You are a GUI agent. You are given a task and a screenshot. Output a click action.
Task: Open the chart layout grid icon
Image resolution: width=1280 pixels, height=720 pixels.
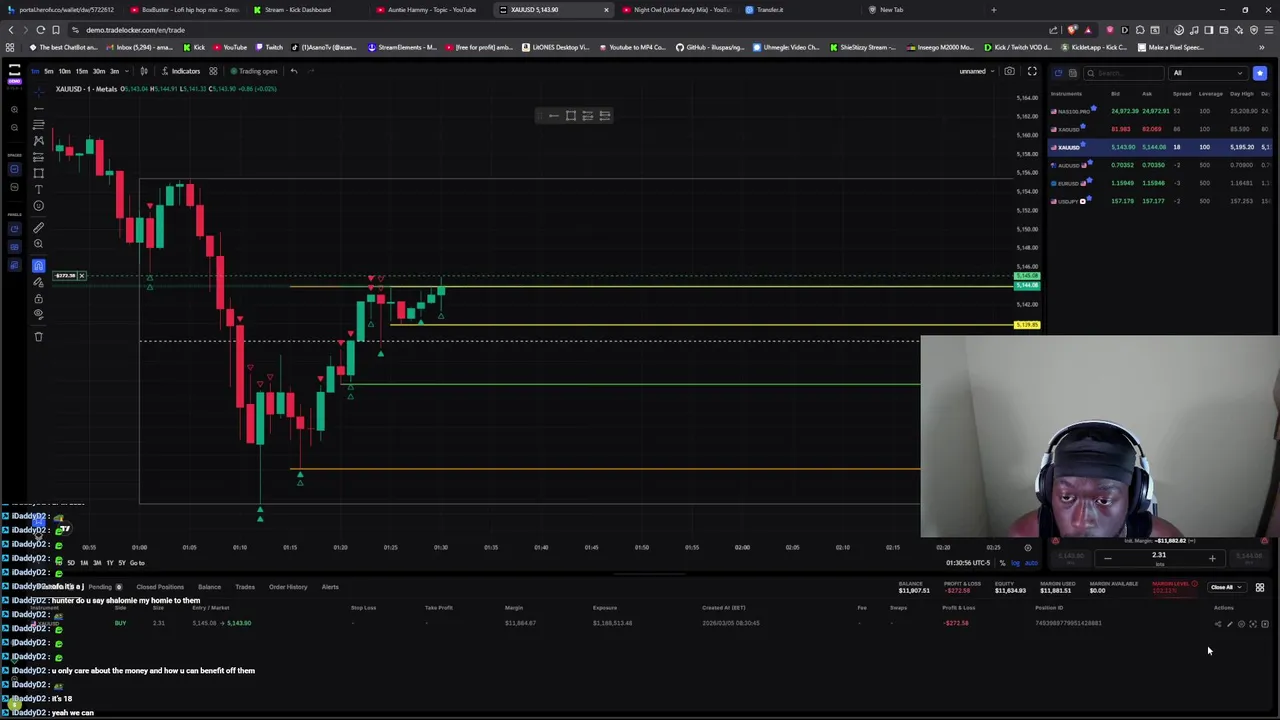pyautogui.click(x=213, y=71)
